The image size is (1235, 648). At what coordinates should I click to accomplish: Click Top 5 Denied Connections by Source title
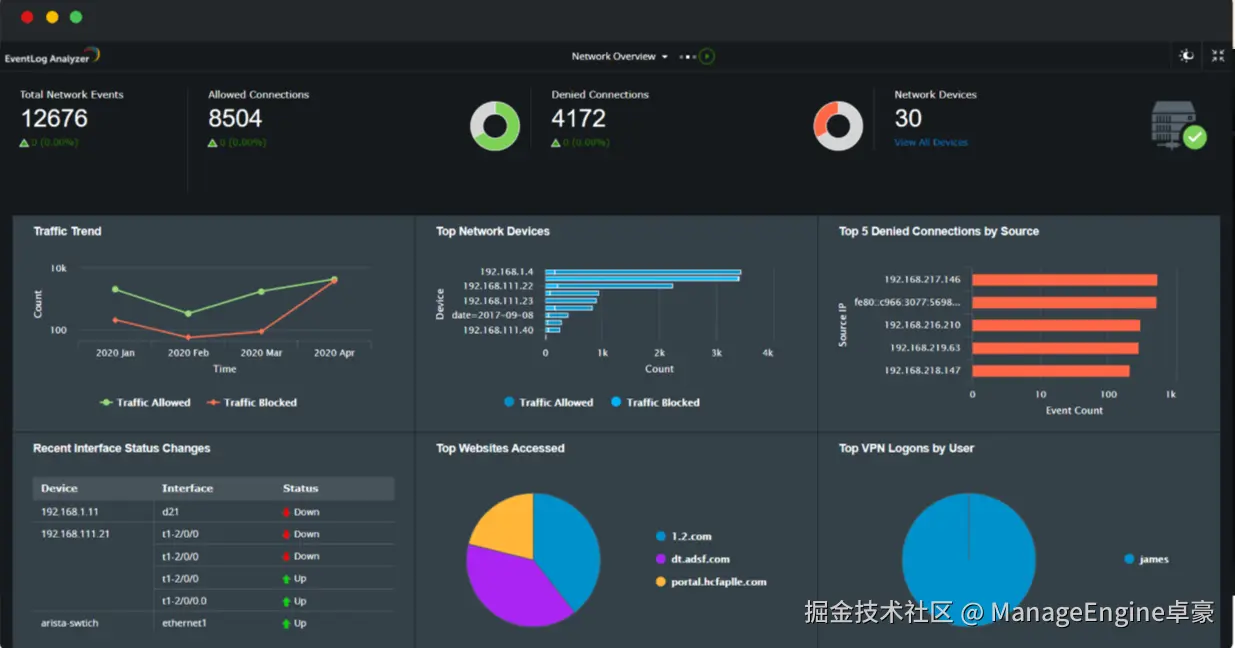click(x=939, y=231)
